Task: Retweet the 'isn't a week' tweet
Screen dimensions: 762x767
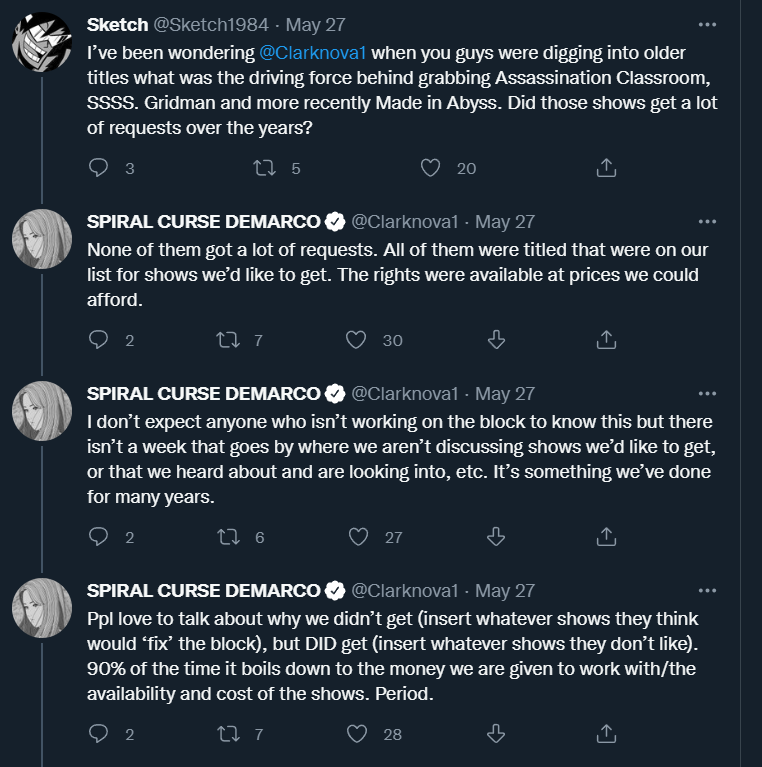Action: click(x=228, y=537)
